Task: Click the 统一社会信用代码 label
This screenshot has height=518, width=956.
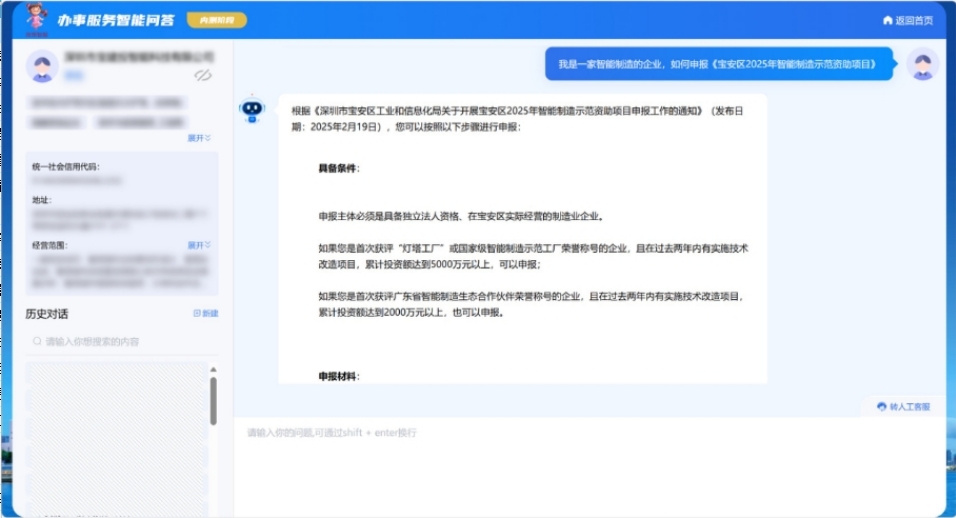Action: pos(66,166)
